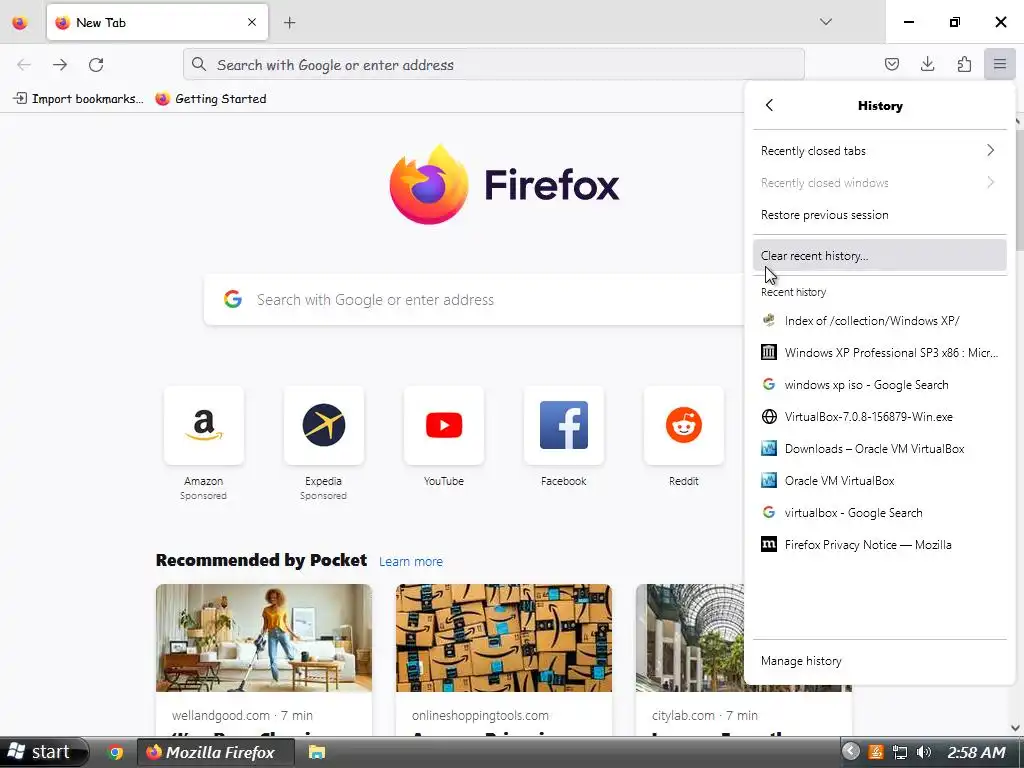
Task: Expand Recently closed tabs submenu
Action: 879,151
